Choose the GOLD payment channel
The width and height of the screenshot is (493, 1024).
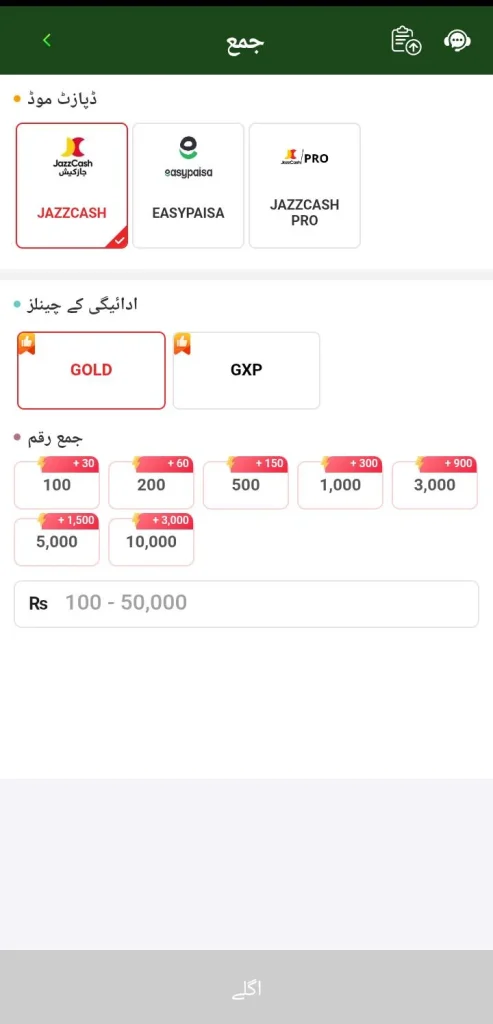[x=91, y=370]
